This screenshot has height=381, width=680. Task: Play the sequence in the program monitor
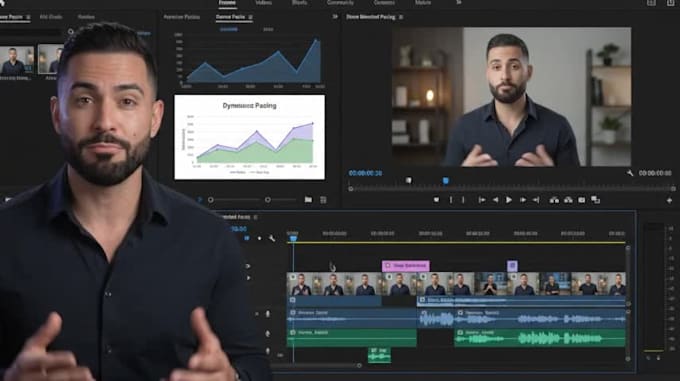point(509,200)
